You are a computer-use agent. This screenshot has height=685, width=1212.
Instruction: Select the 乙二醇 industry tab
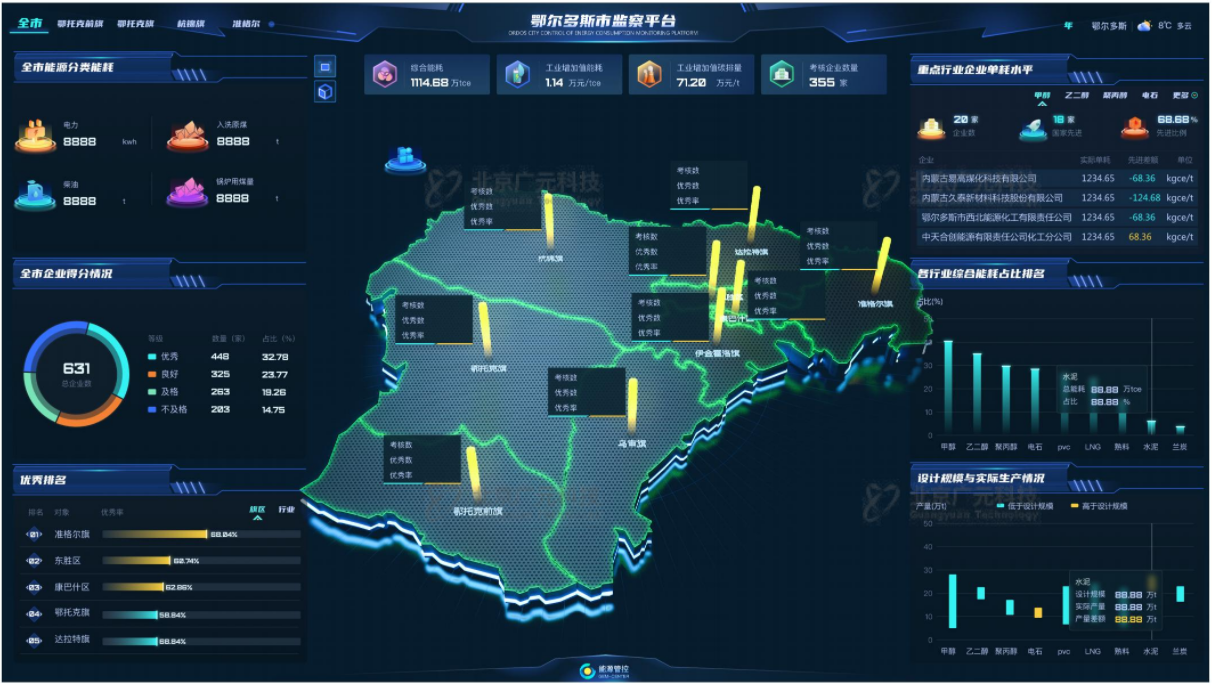pyautogui.click(x=1076, y=96)
